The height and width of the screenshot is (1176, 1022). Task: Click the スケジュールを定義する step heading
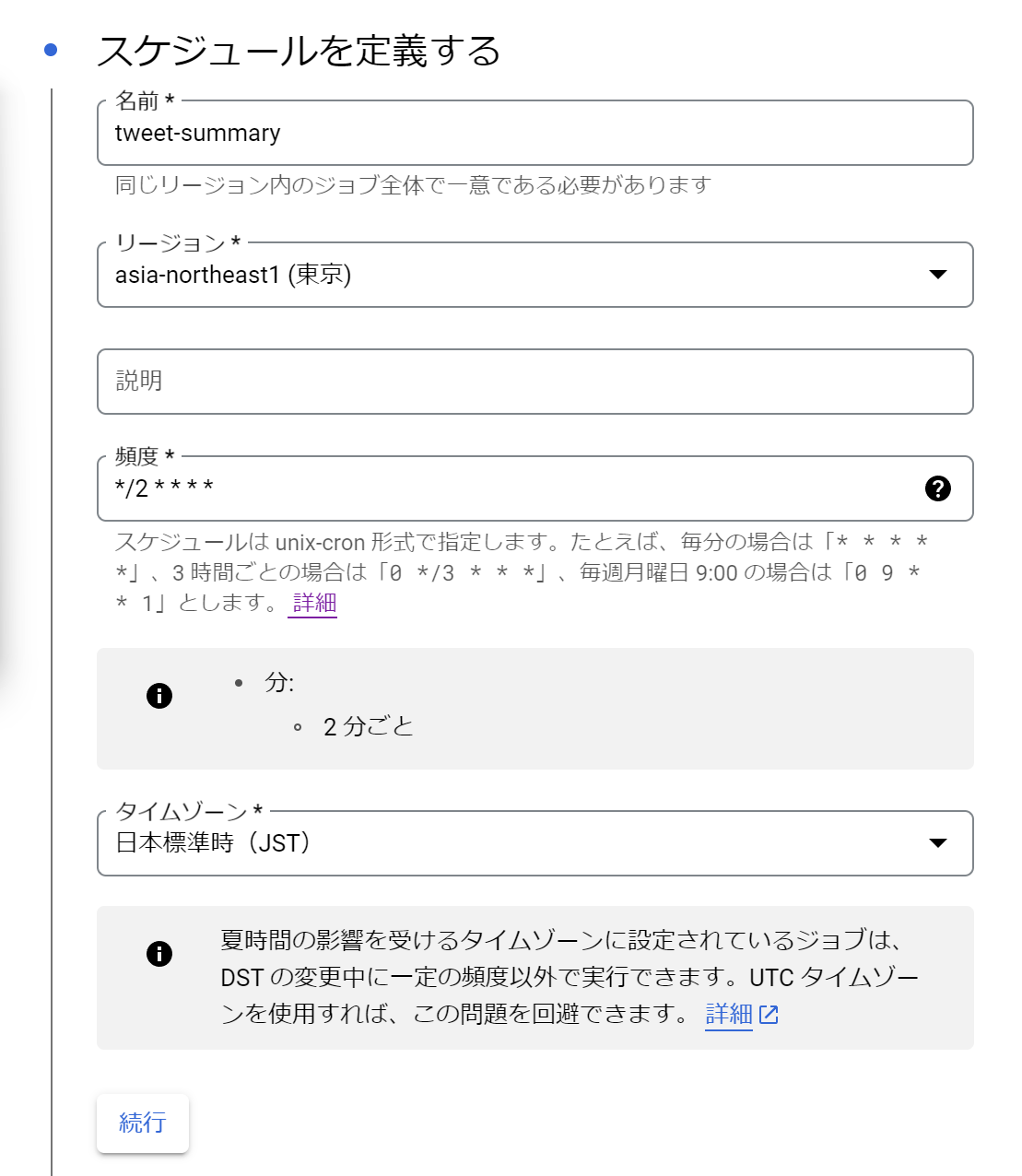click(299, 50)
